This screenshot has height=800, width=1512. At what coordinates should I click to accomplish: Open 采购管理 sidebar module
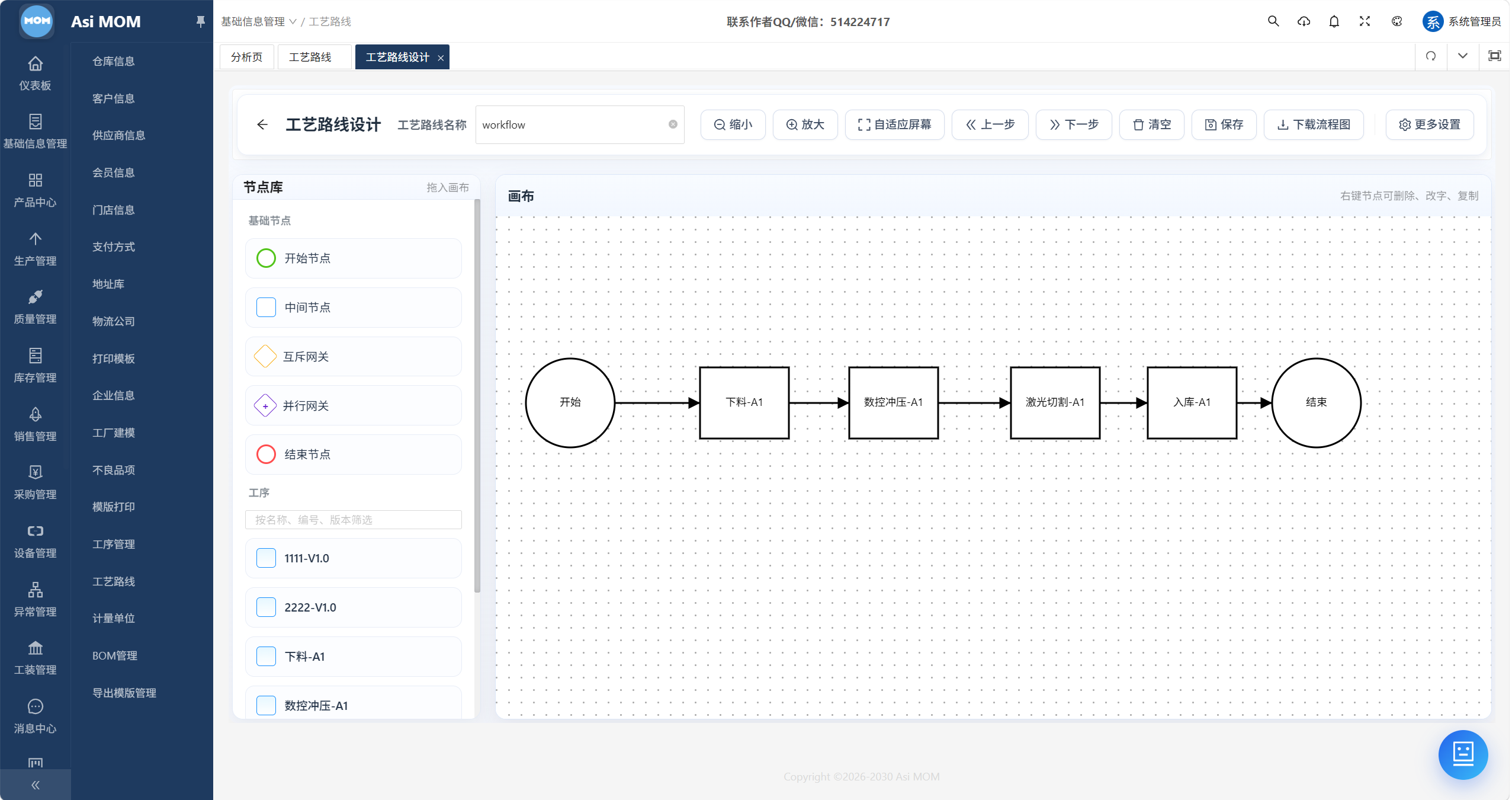pyautogui.click(x=35, y=482)
